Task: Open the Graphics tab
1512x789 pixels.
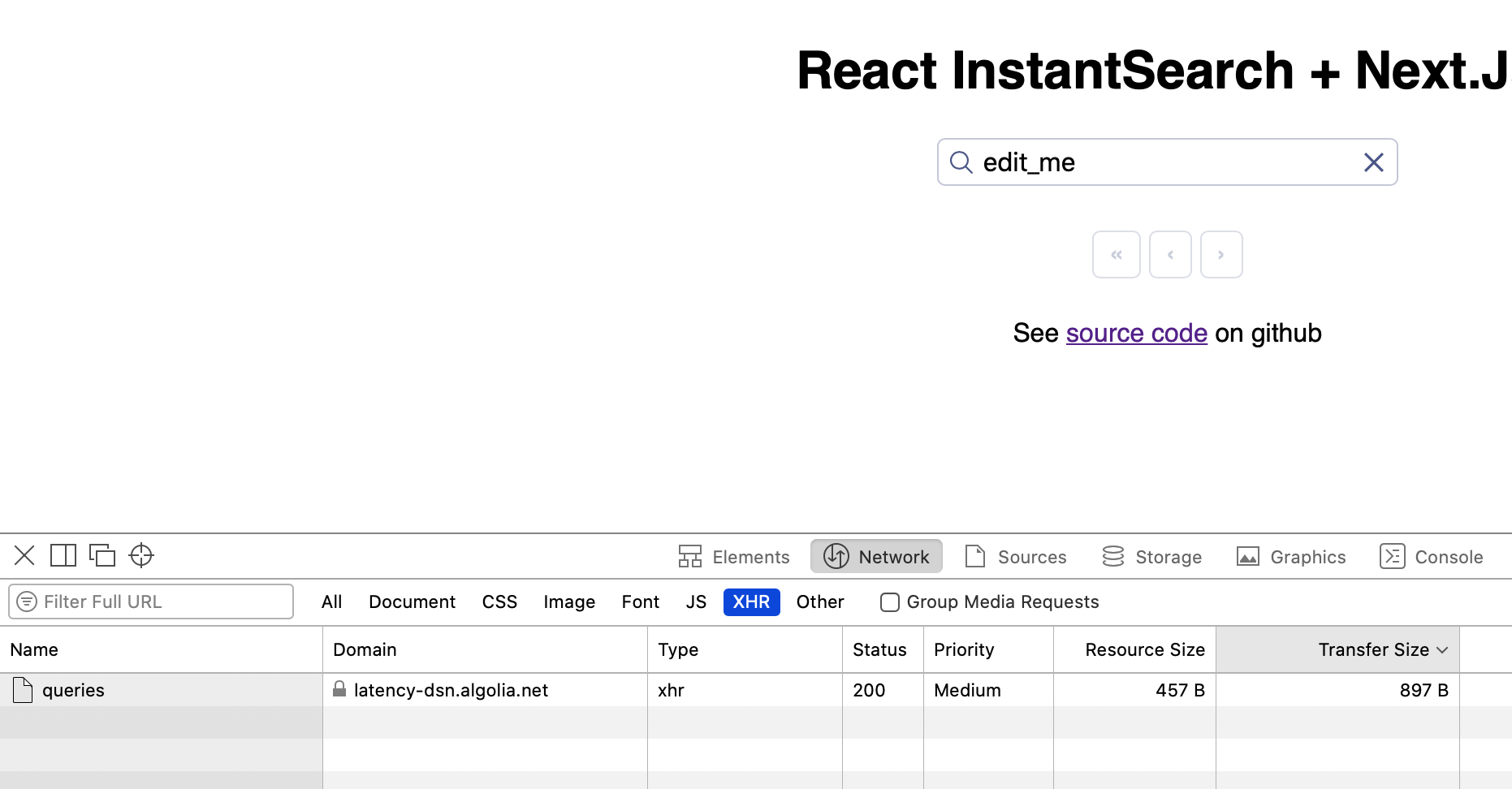Action: coord(1291,557)
